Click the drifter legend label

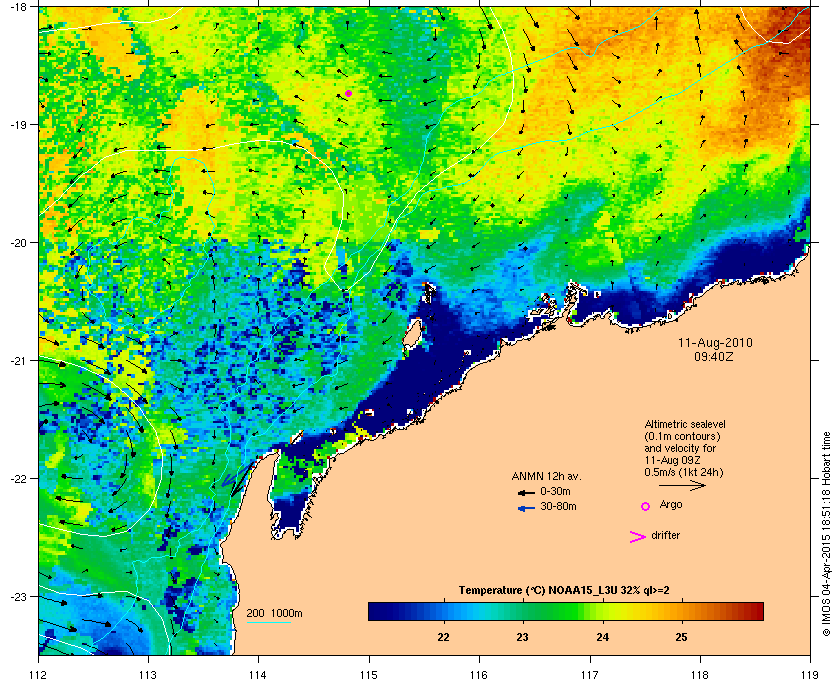(665, 535)
